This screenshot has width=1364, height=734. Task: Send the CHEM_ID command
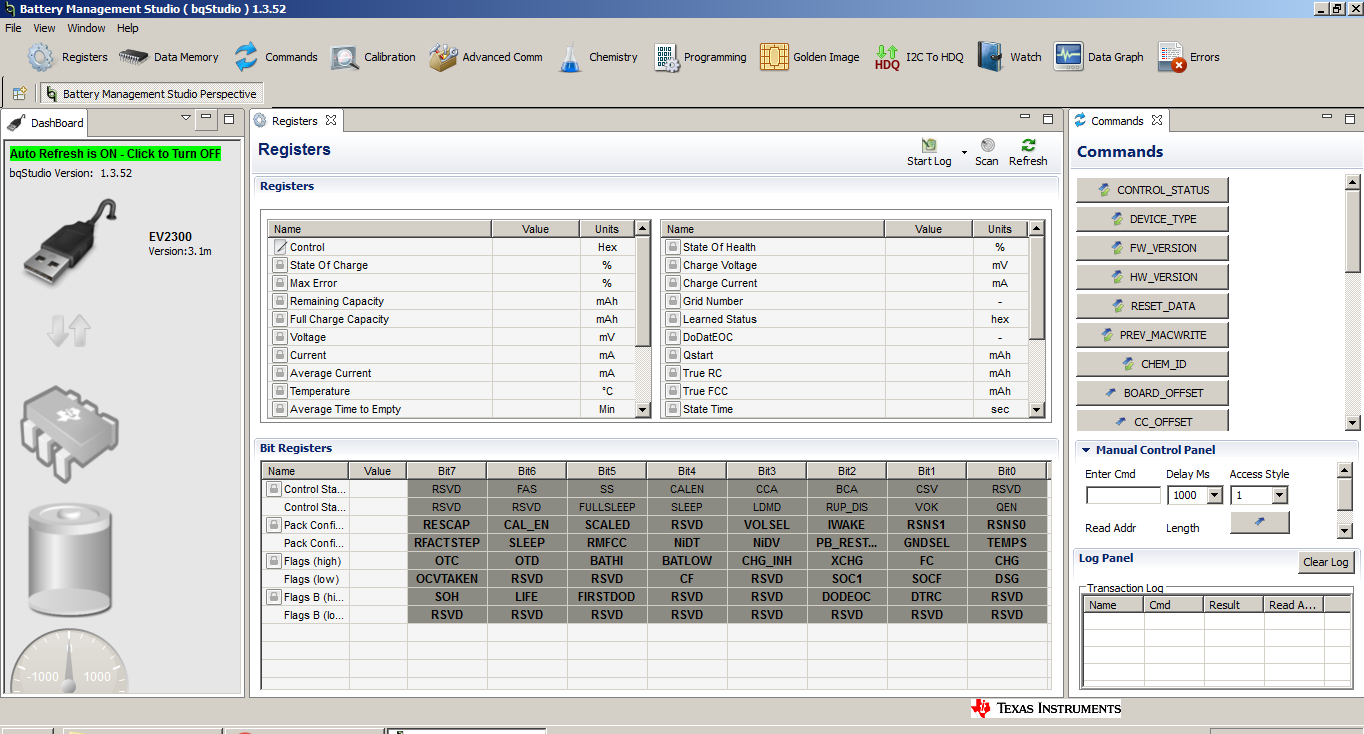pyautogui.click(x=1152, y=364)
